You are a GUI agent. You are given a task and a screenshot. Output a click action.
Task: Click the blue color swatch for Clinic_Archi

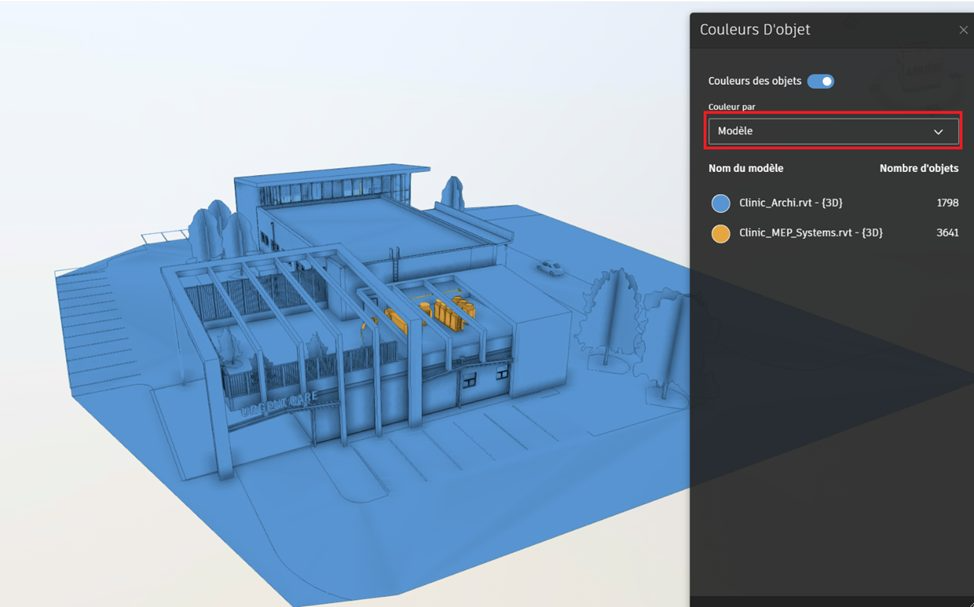click(720, 203)
